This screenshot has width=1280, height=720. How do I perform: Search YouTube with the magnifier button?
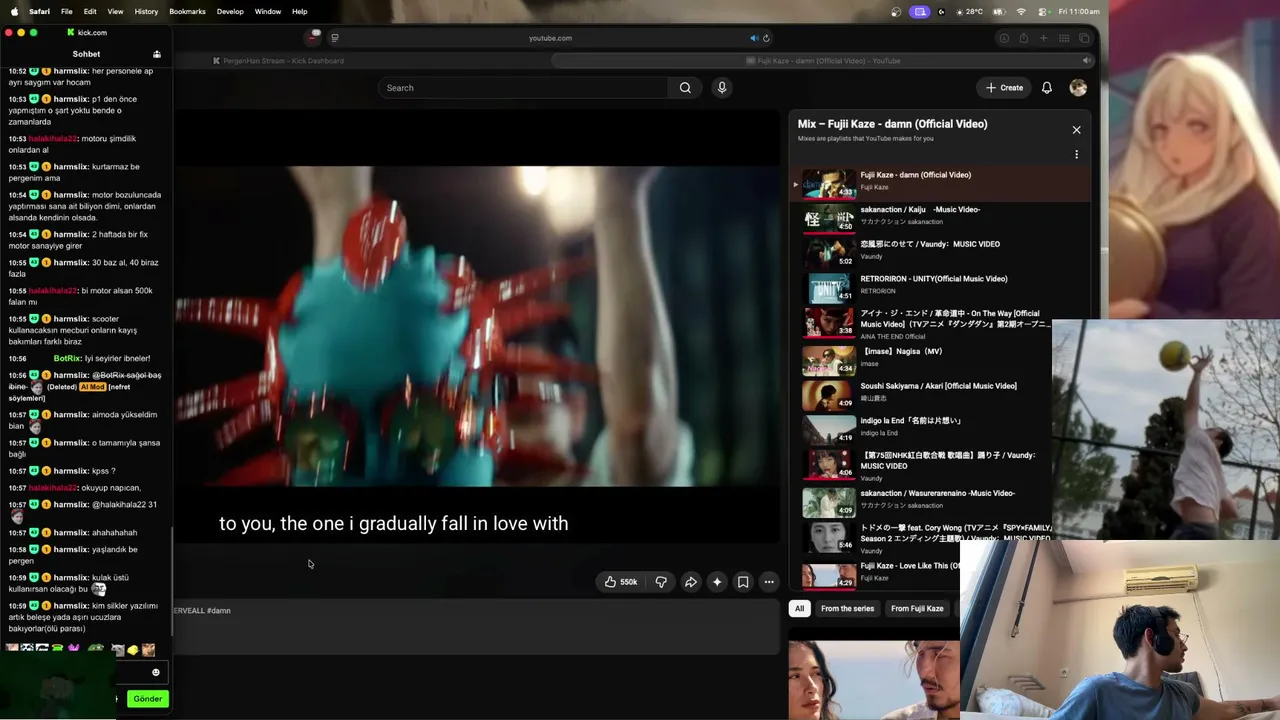(x=685, y=88)
